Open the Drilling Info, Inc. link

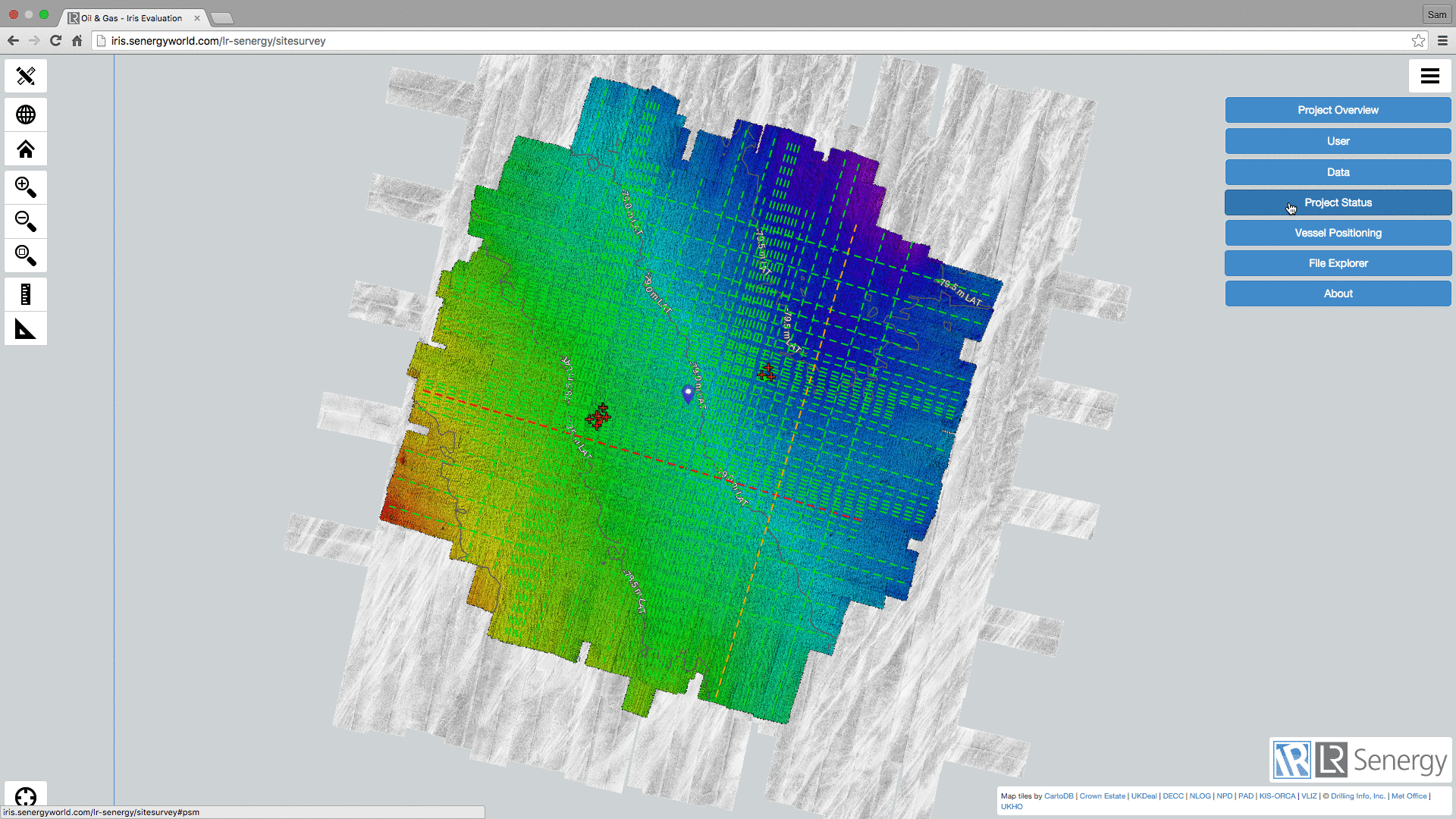(x=1357, y=796)
